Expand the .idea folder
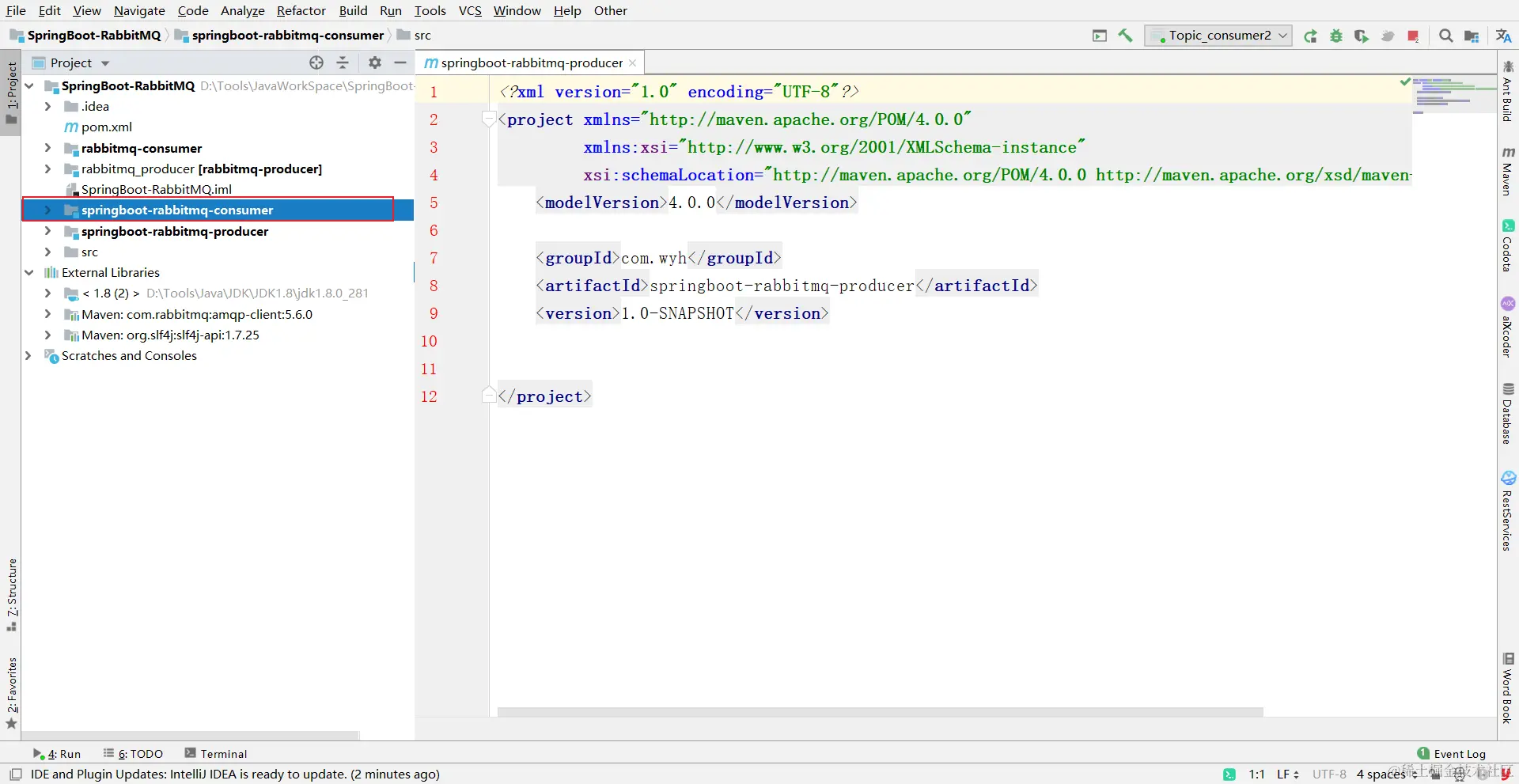 [x=47, y=106]
